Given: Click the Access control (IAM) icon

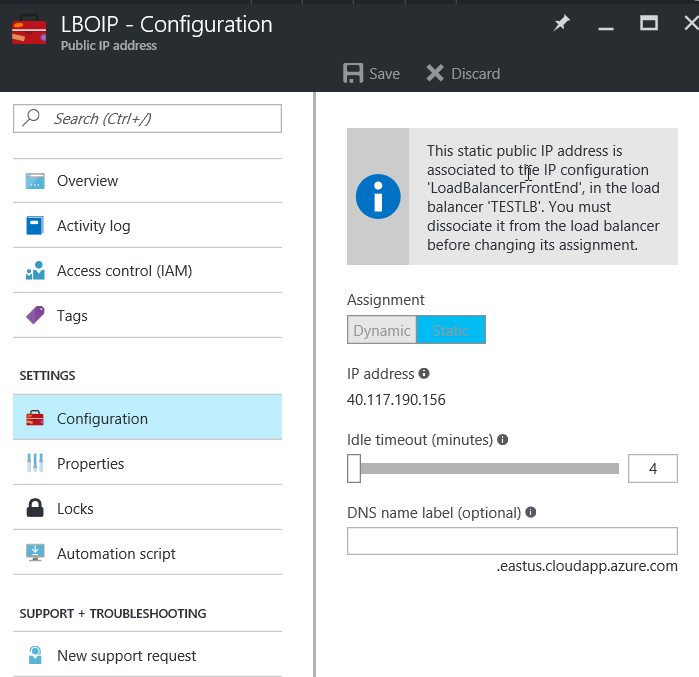Looking at the screenshot, I should 36,271.
